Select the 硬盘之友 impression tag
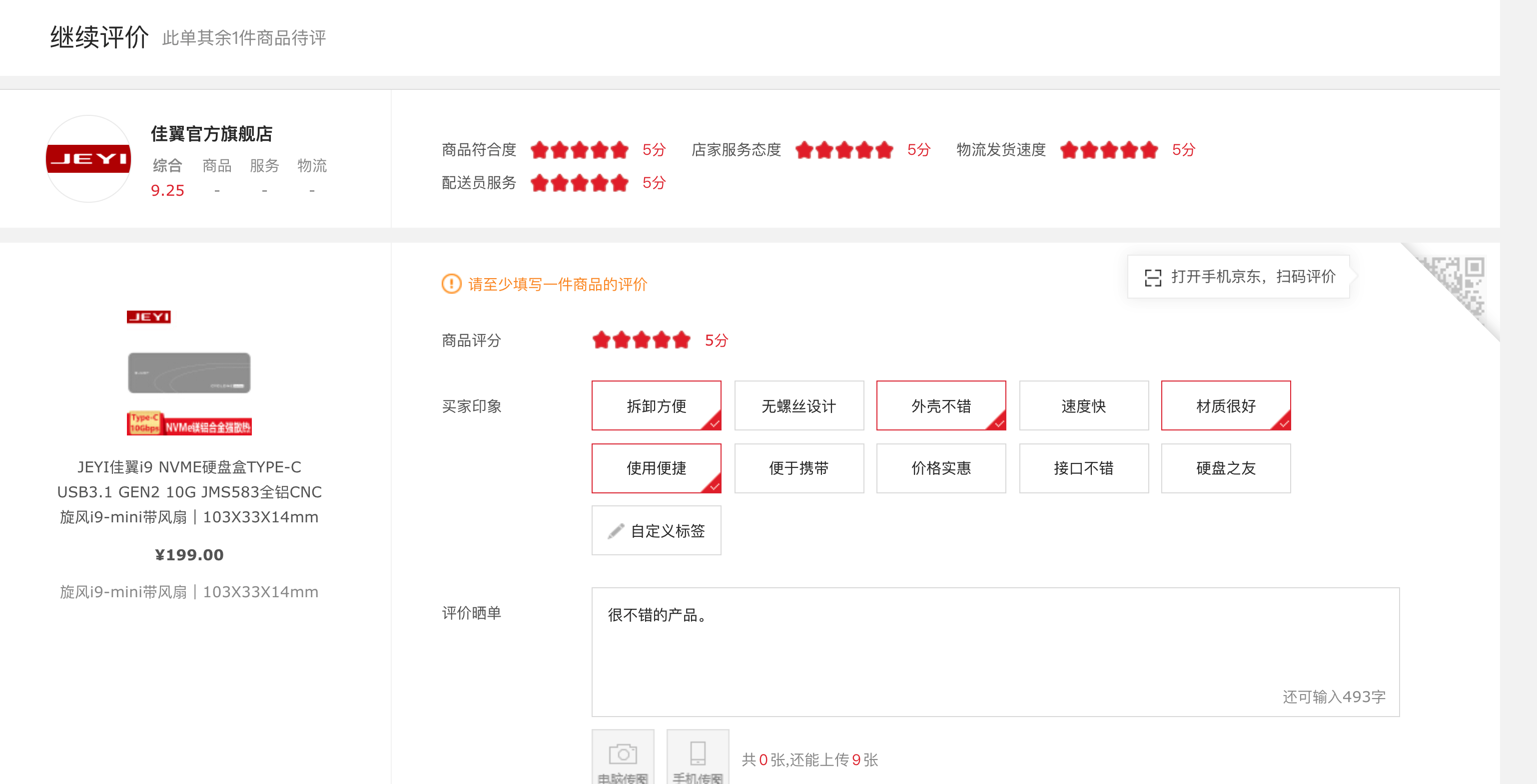Viewport: 1537px width, 784px height. (x=1226, y=468)
